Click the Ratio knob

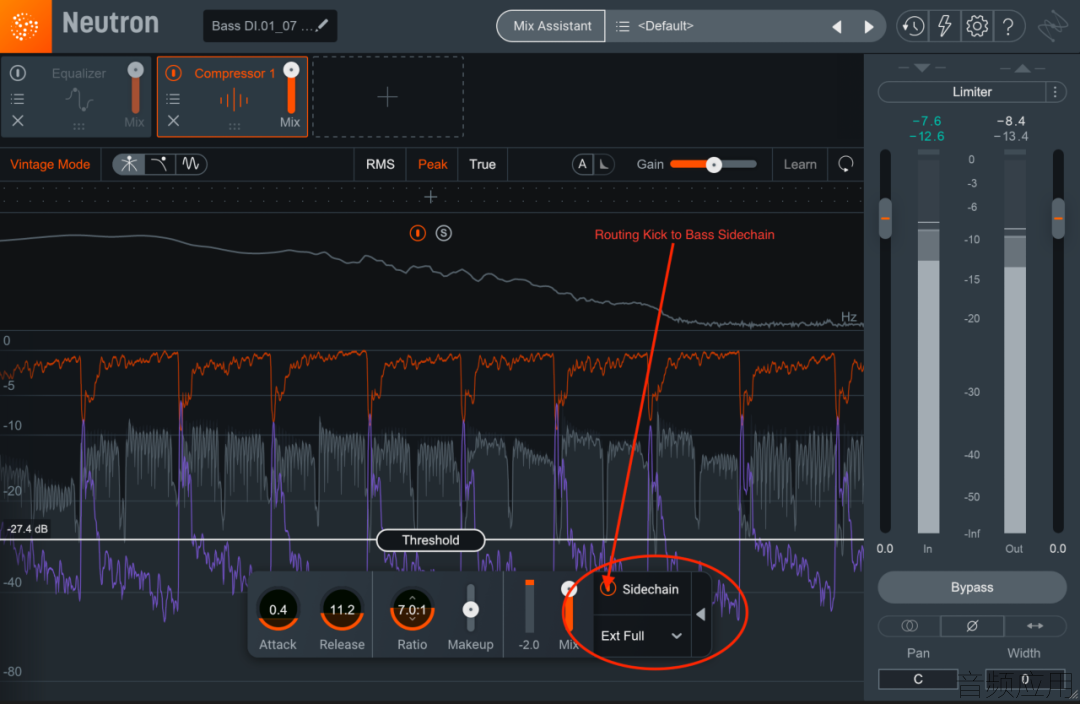click(412, 610)
